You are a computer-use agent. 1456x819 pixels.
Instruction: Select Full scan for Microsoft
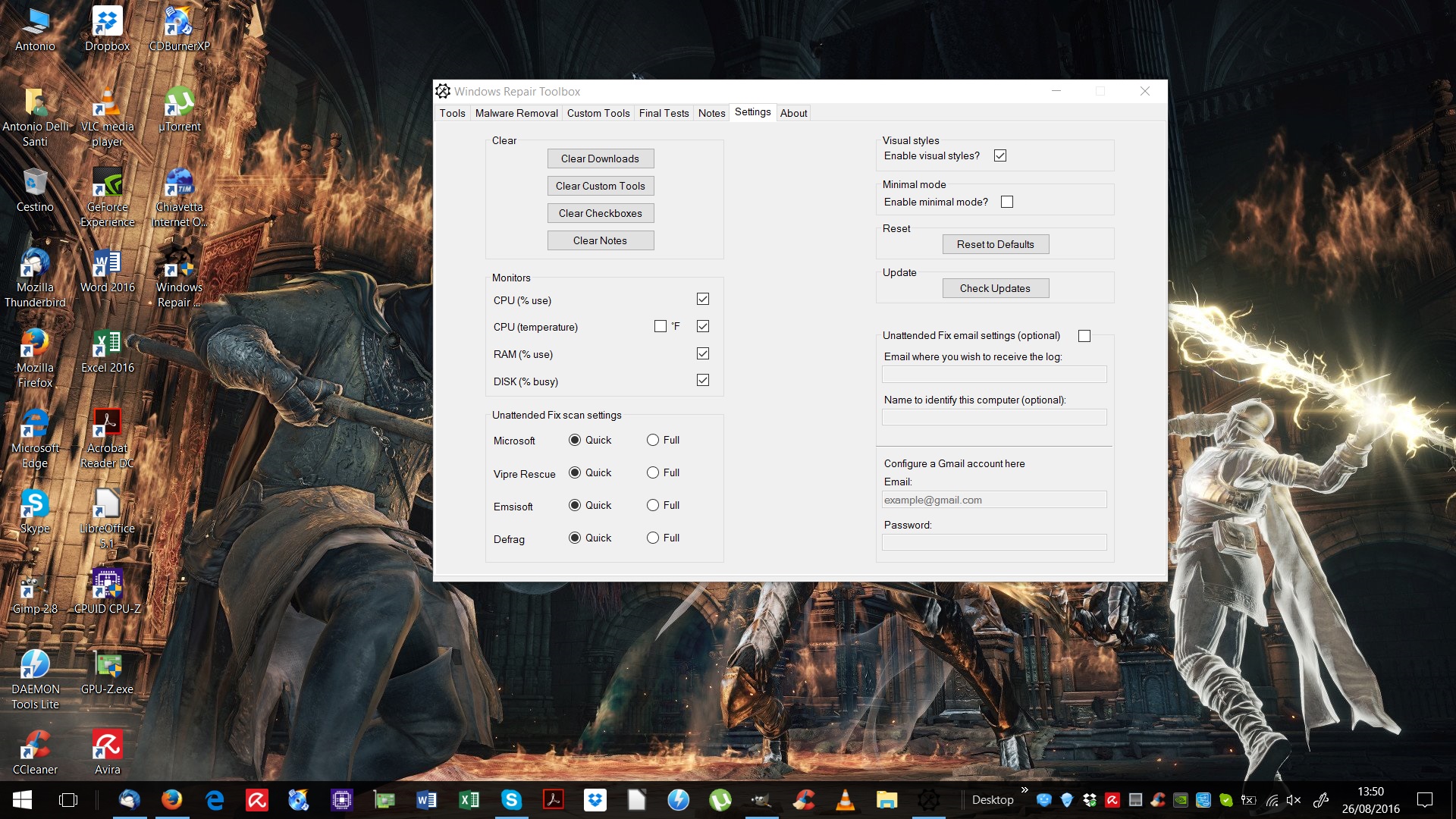click(653, 440)
